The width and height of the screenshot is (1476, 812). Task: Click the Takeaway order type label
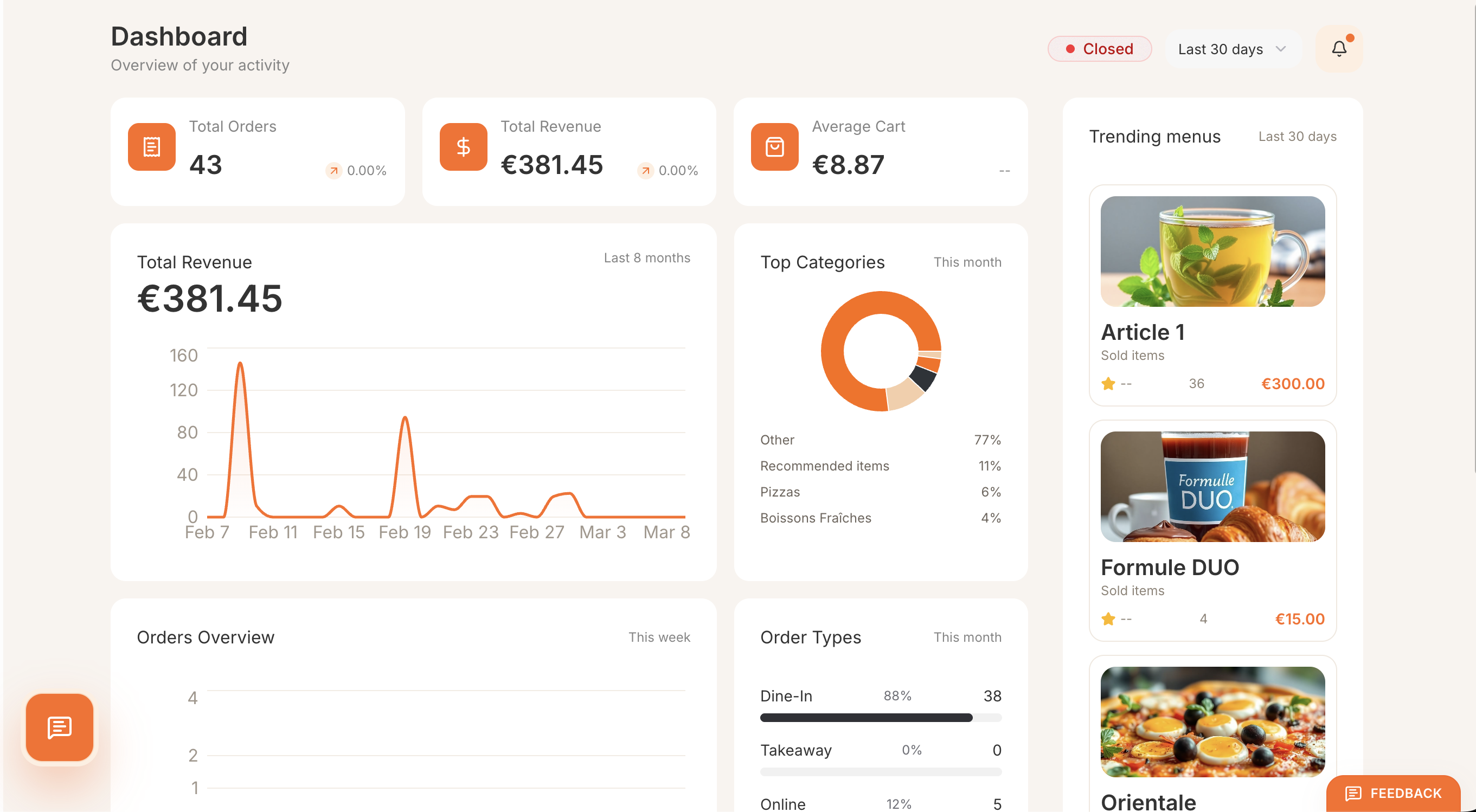tap(796, 750)
